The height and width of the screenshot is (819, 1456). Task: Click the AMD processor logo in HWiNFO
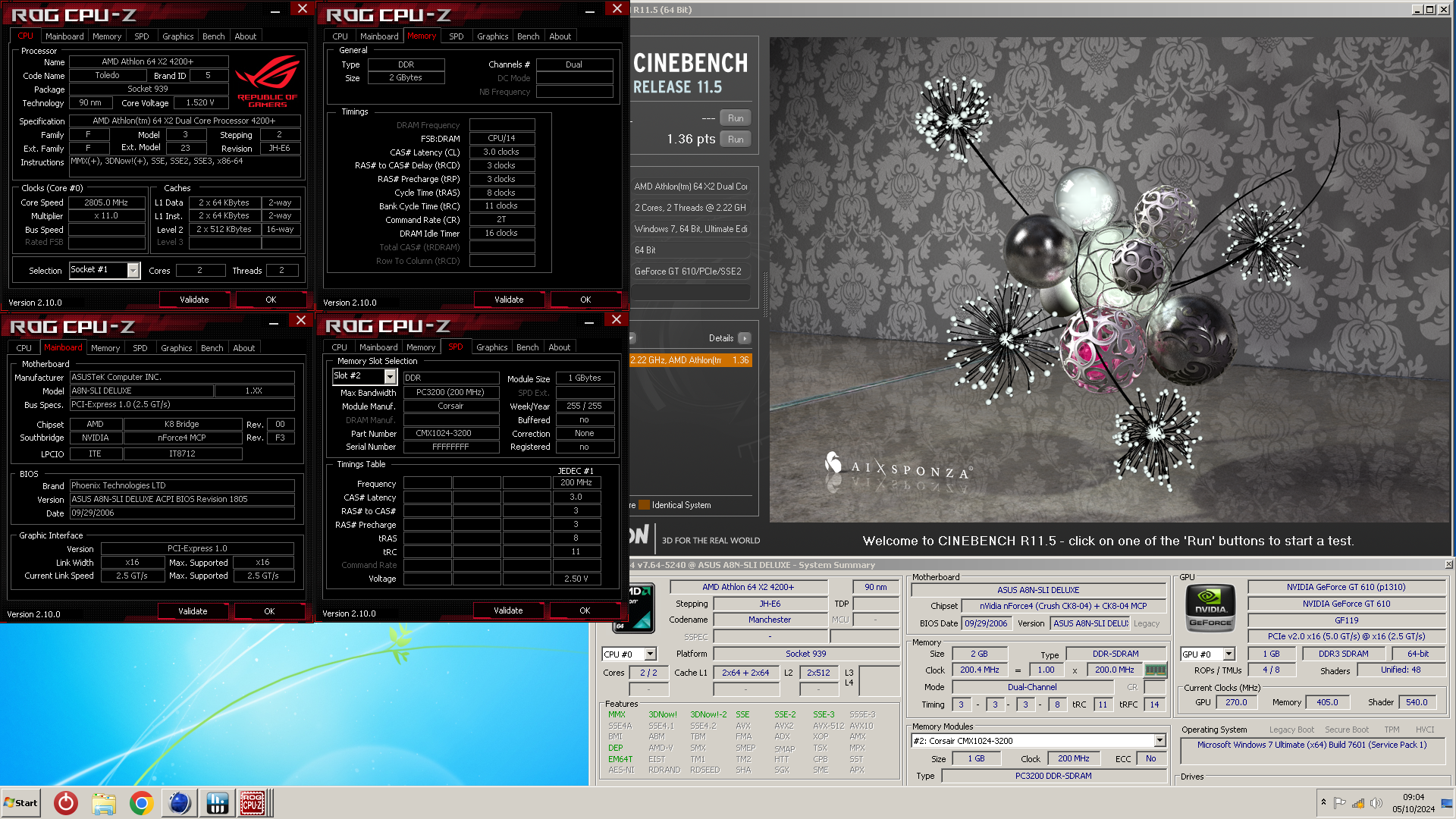point(636,608)
